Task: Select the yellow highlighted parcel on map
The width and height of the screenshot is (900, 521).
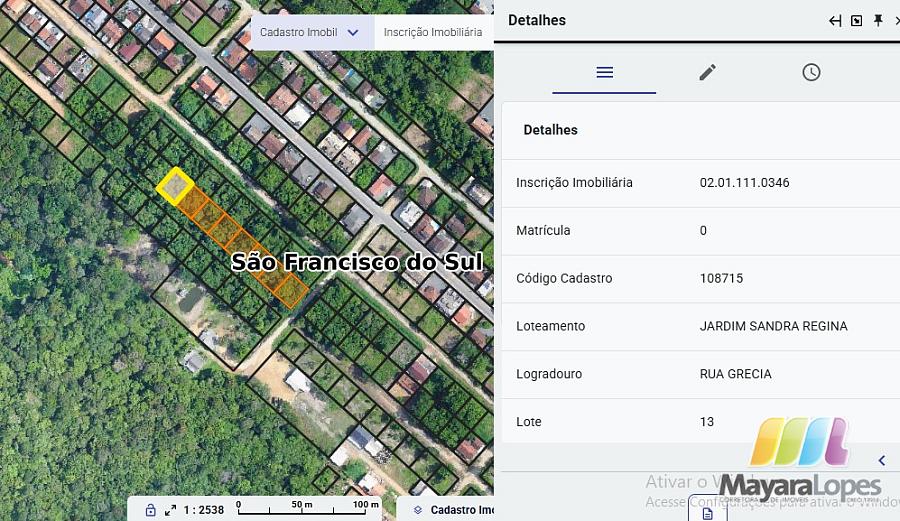Action: click(x=175, y=186)
